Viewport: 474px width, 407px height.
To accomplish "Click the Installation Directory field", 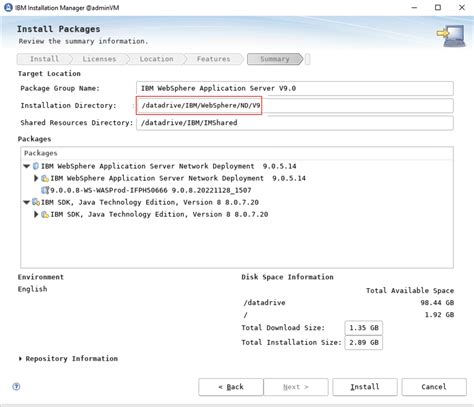I will click(x=295, y=106).
